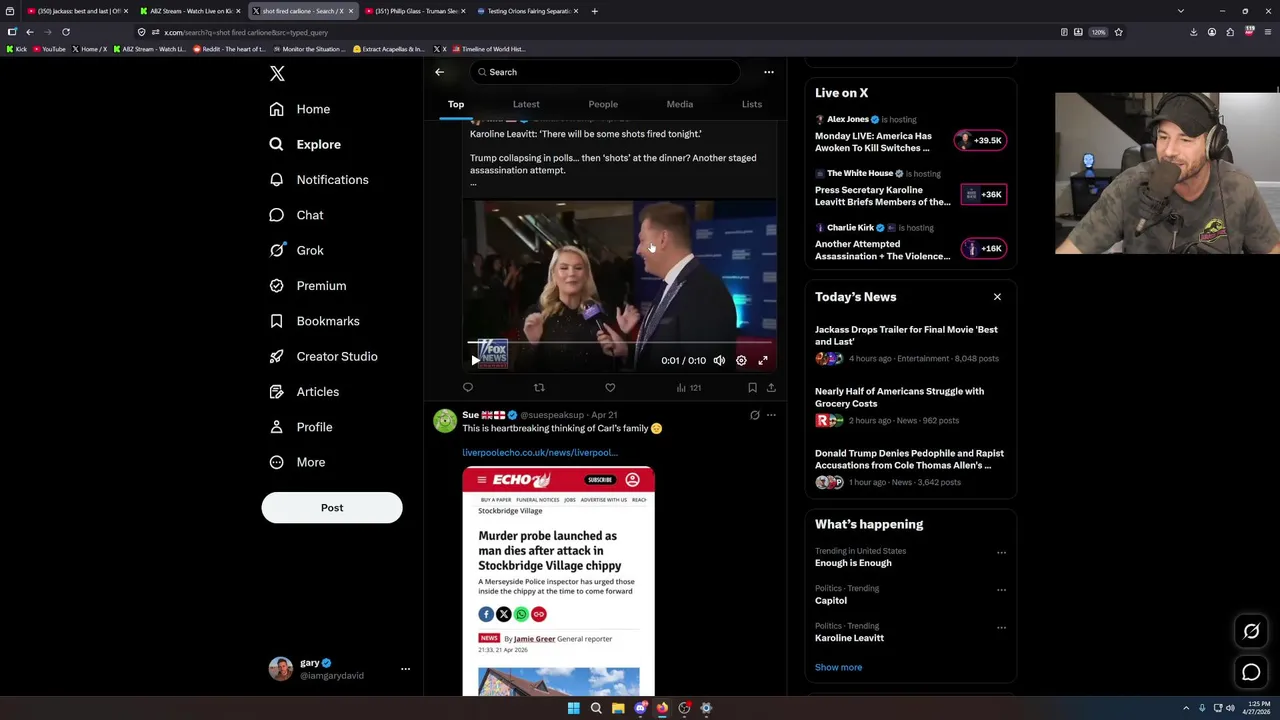
Task: Open more options on Sue's post
Action: click(771, 415)
